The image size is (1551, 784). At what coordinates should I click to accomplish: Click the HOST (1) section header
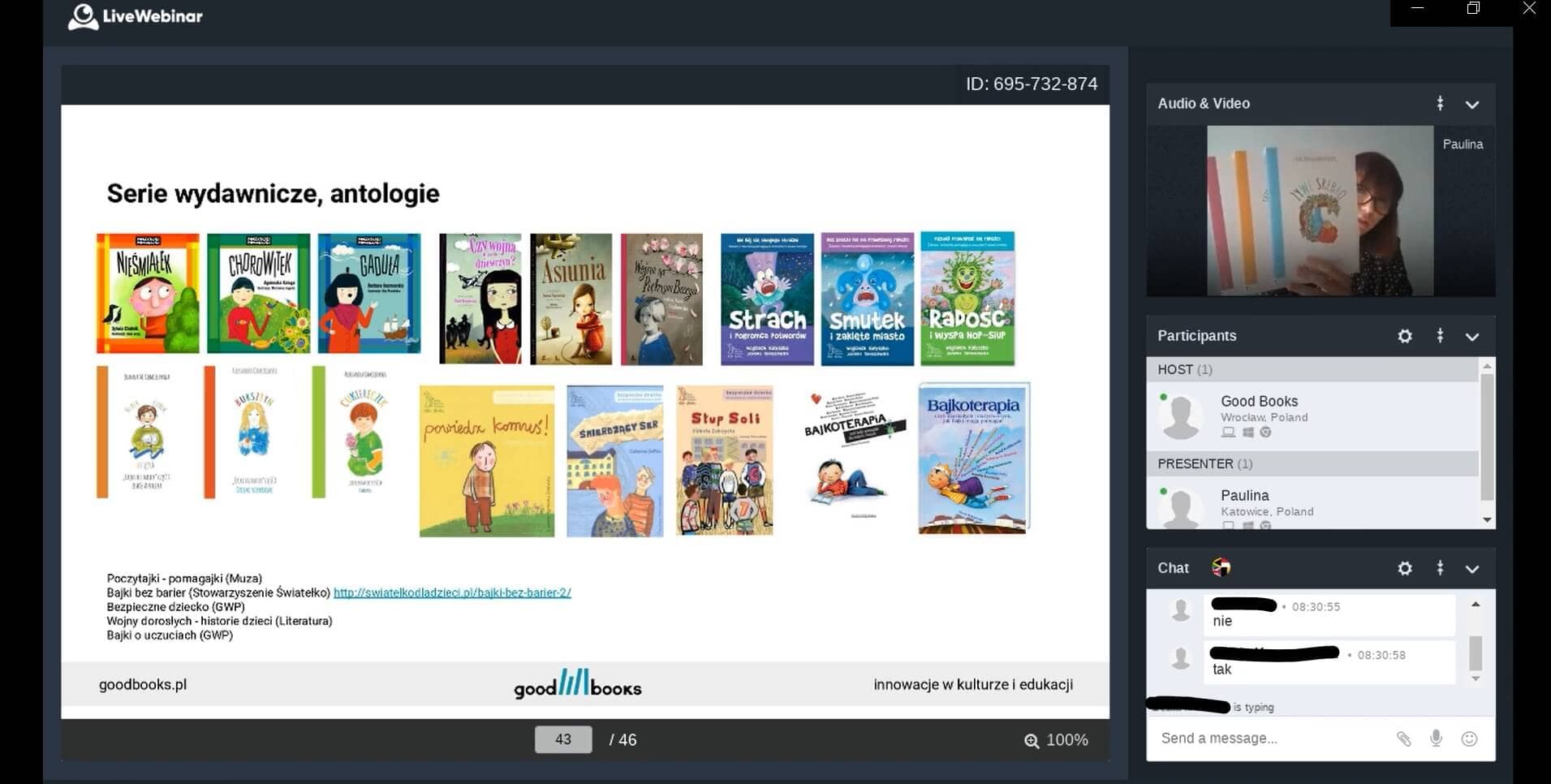point(1313,369)
